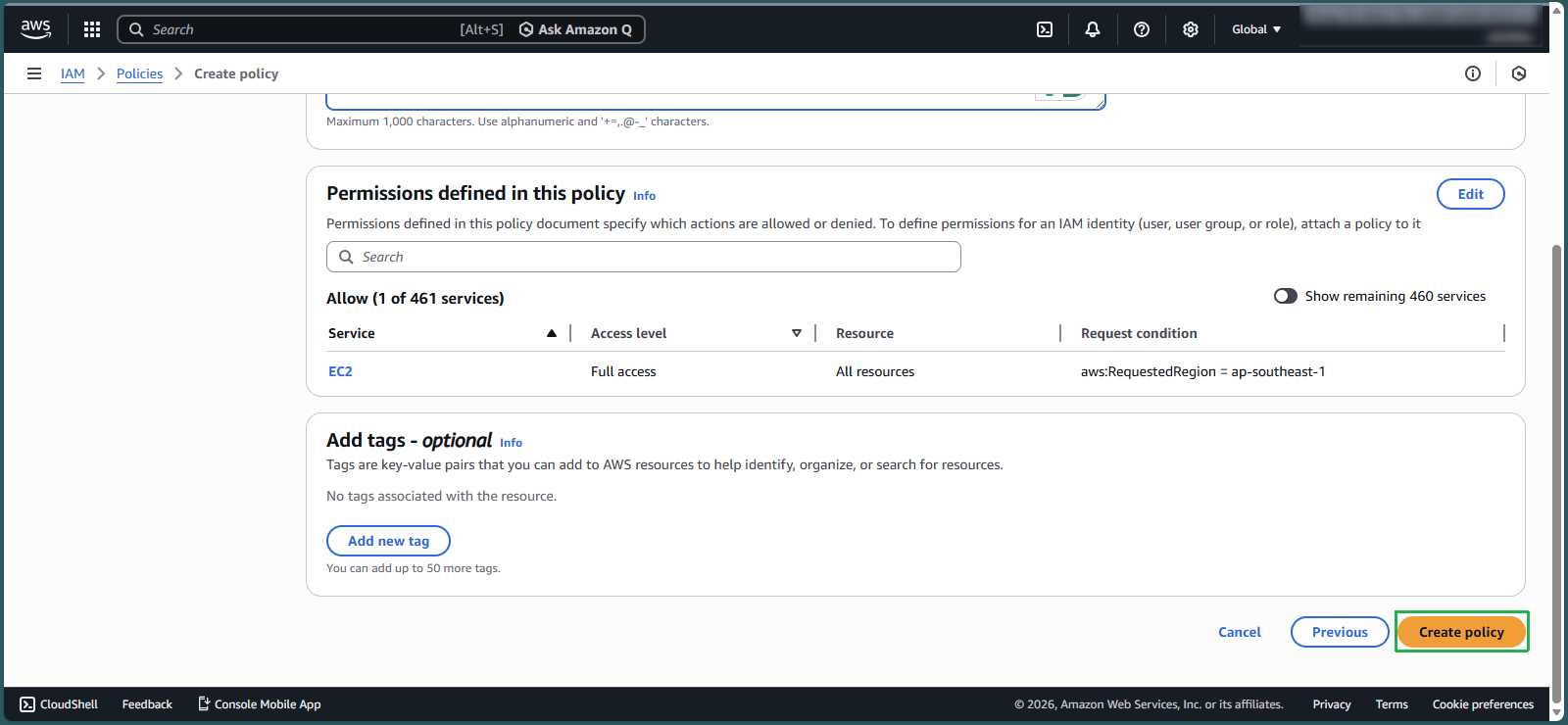Go to Policies breadcrumb
This screenshot has height=725, width=1568.
click(x=139, y=73)
